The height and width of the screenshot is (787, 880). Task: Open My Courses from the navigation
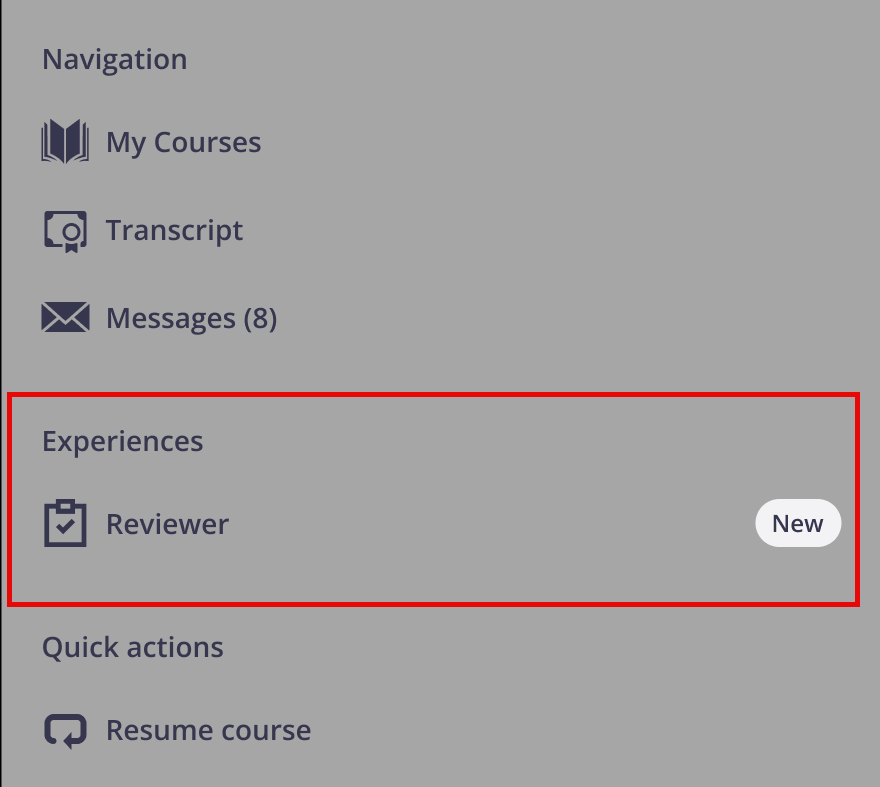click(183, 143)
